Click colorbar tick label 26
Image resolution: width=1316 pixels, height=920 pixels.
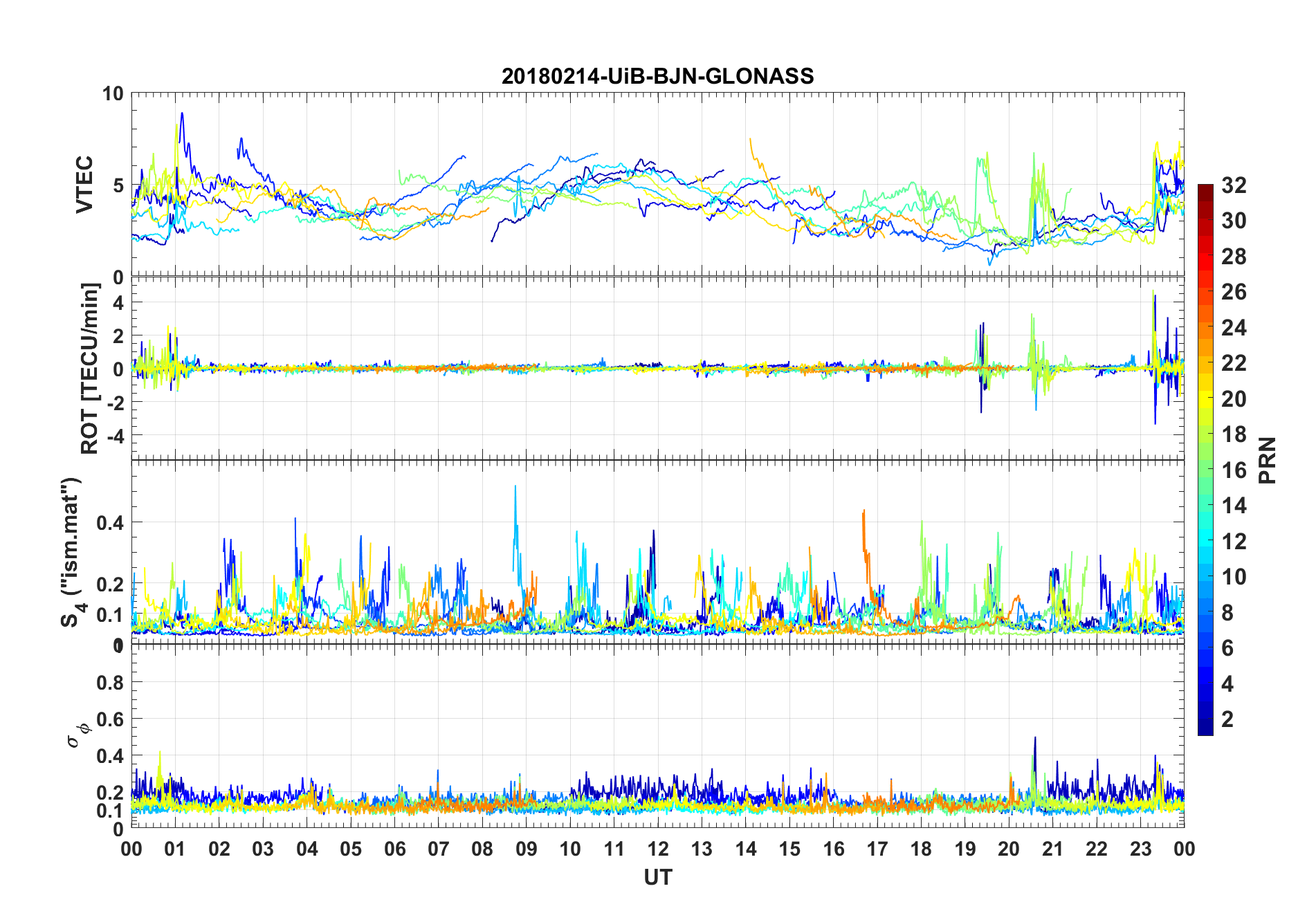(1234, 292)
